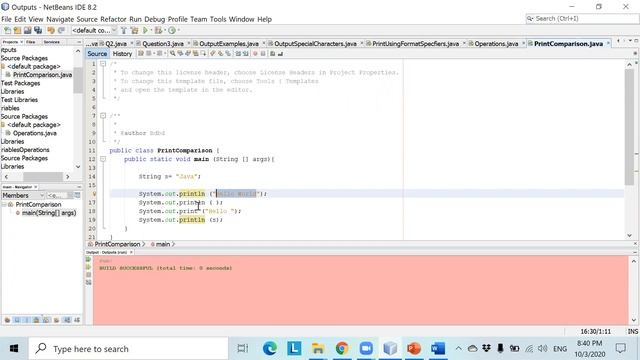This screenshot has width=640, height=360.
Task: Open Debug Project dropdown arrow
Action: point(164,31)
